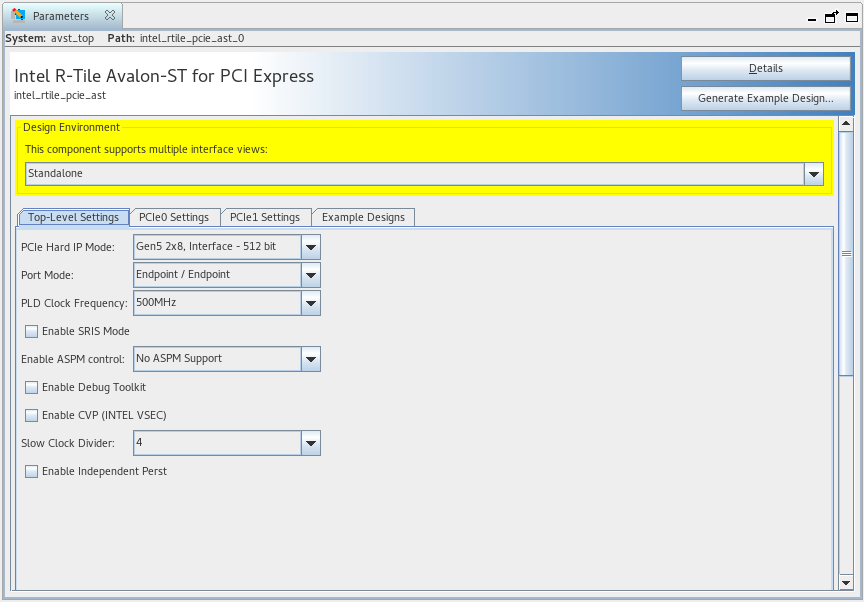Click the system name avst_top

(x=72, y=38)
